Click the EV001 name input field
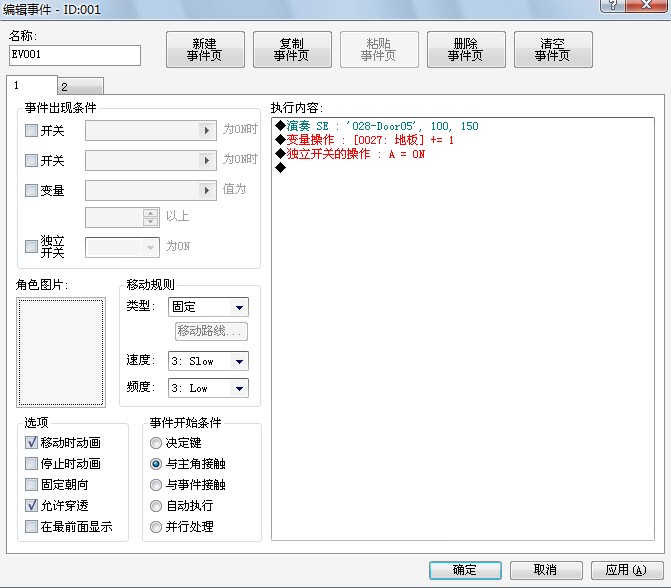 (74, 55)
